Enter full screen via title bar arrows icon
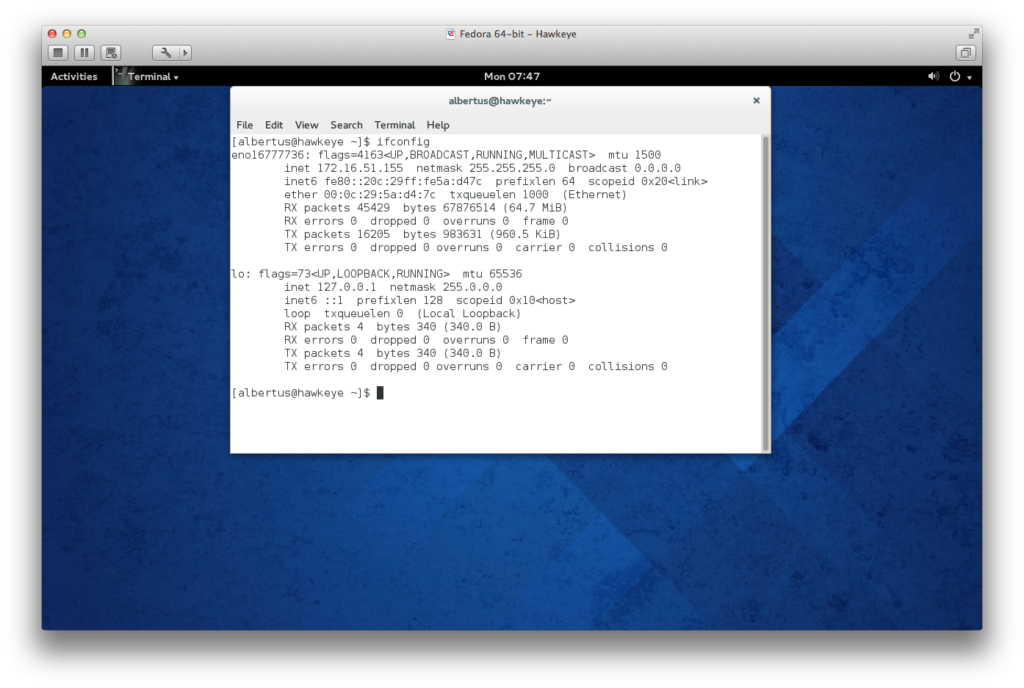 tap(974, 33)
